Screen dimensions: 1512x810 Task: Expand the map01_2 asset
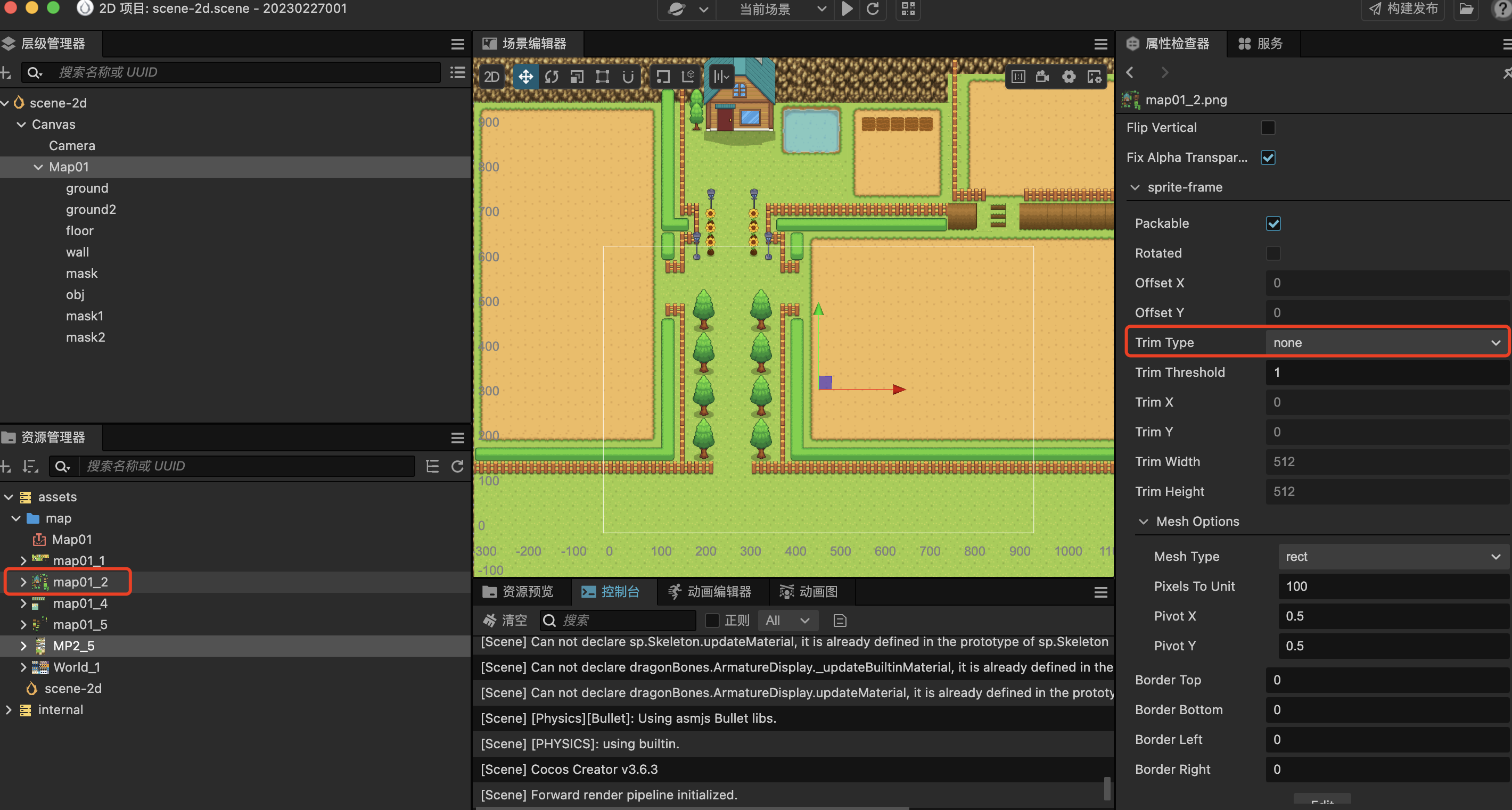[x=23, y=582]
